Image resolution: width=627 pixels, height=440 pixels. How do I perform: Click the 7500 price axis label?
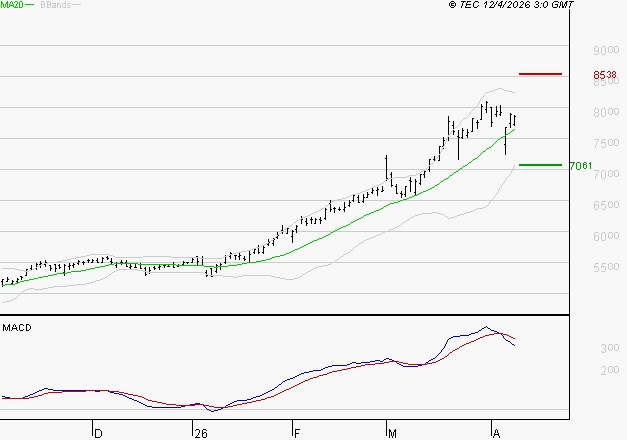pyautogui.click(x=606, y=143)
